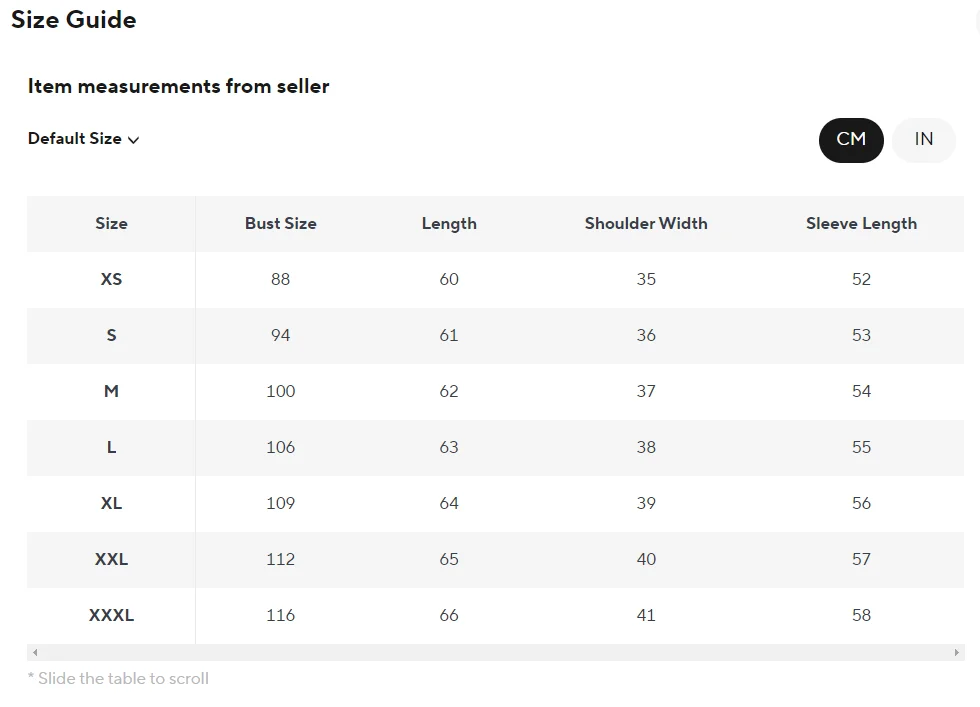The image size is (980, 707).
Task: Click the Bust Size column header
Action: click(280, 224)
